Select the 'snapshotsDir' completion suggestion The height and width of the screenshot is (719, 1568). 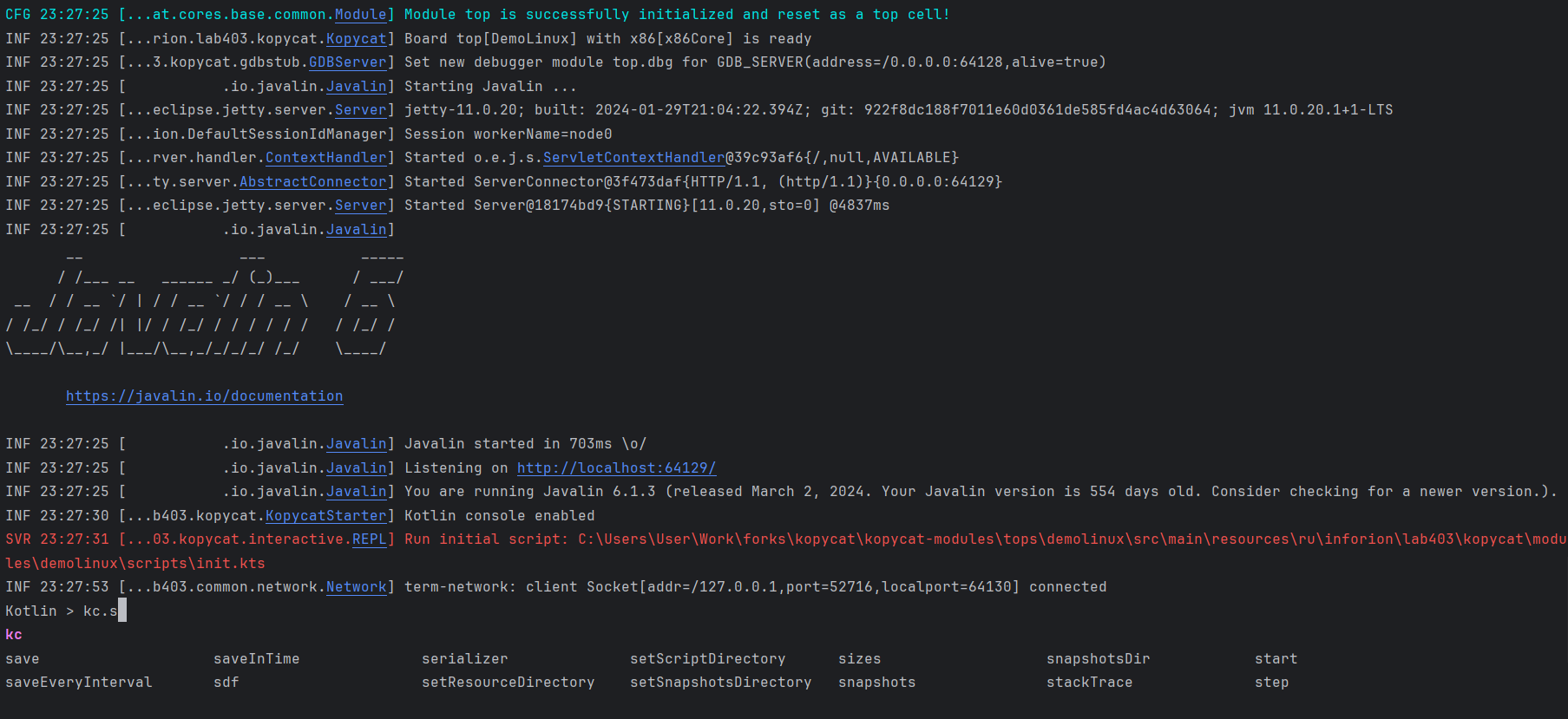click(x=1099, y=659)
